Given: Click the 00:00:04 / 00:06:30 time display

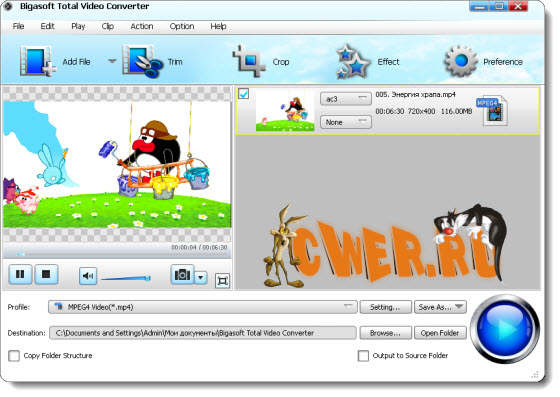Looking at the screenshot, I should (199, 247).
